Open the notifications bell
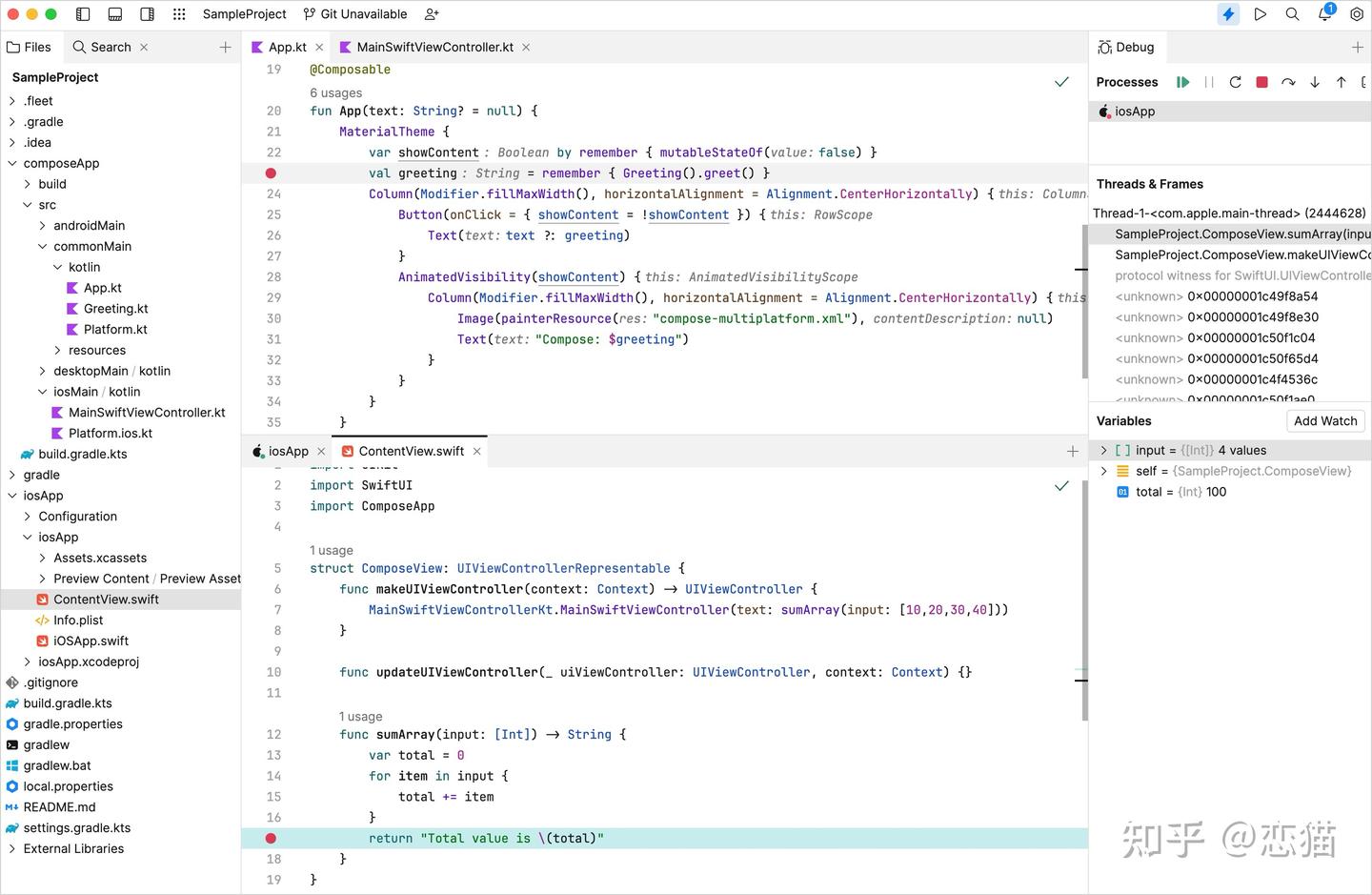The width and height of the screenshot is (1372, 895). click(x=1324, y=13)
